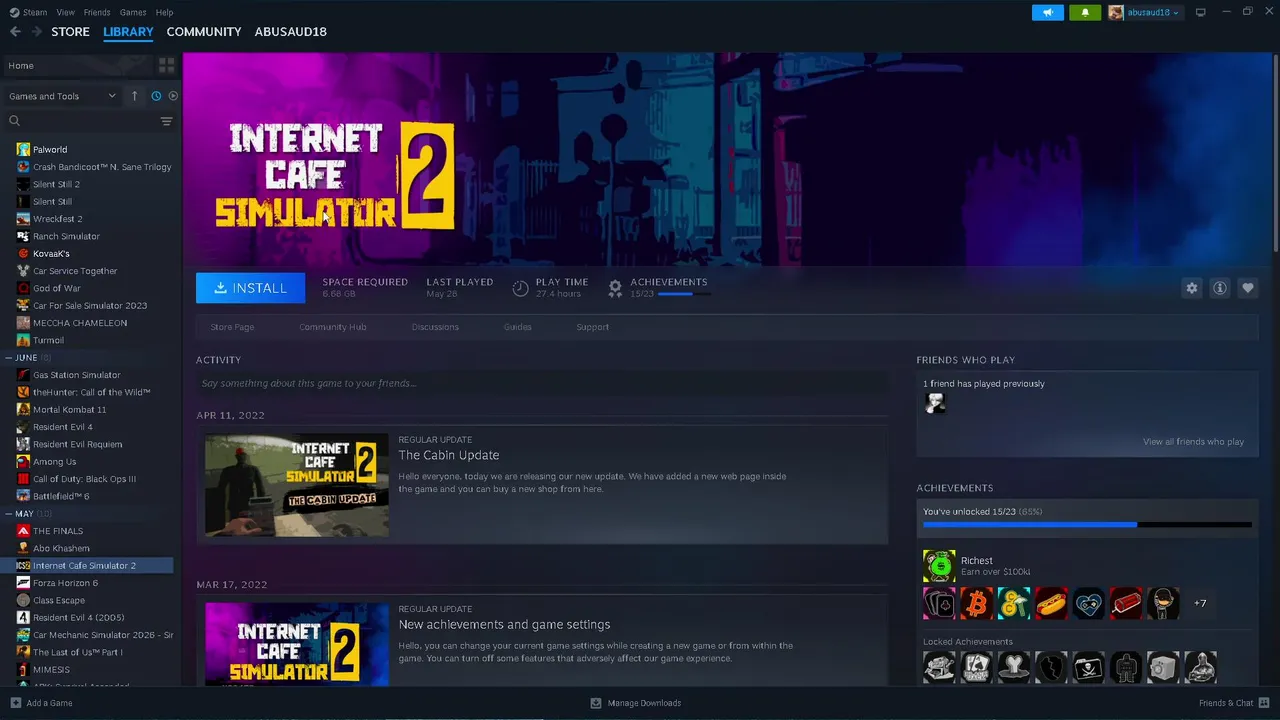Click the coins and hammer achievement icon
The image size is (1280, 720).
[x=1014, y=604]
